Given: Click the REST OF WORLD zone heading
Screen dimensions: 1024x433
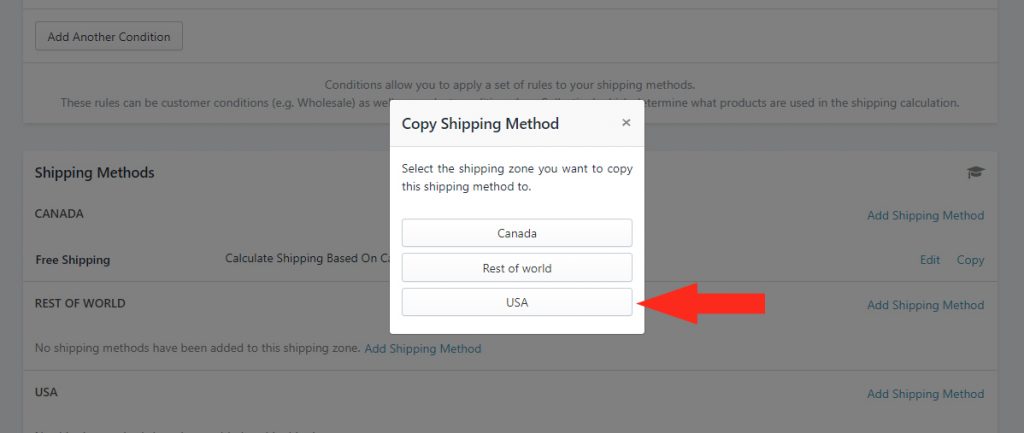Looking at the screenshot, I should (80, 303).
